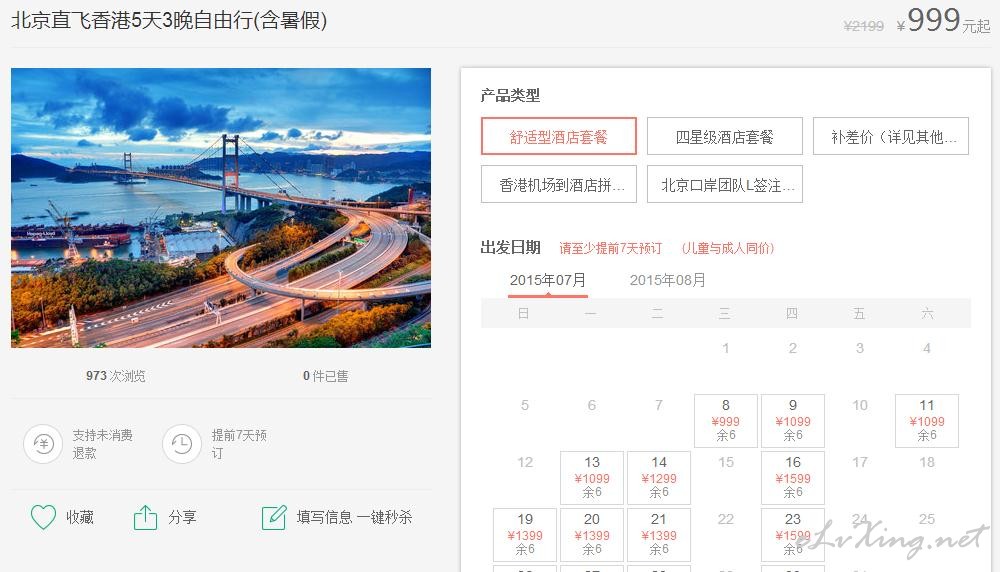Pick July 21 departure date

tap(659, 534)
